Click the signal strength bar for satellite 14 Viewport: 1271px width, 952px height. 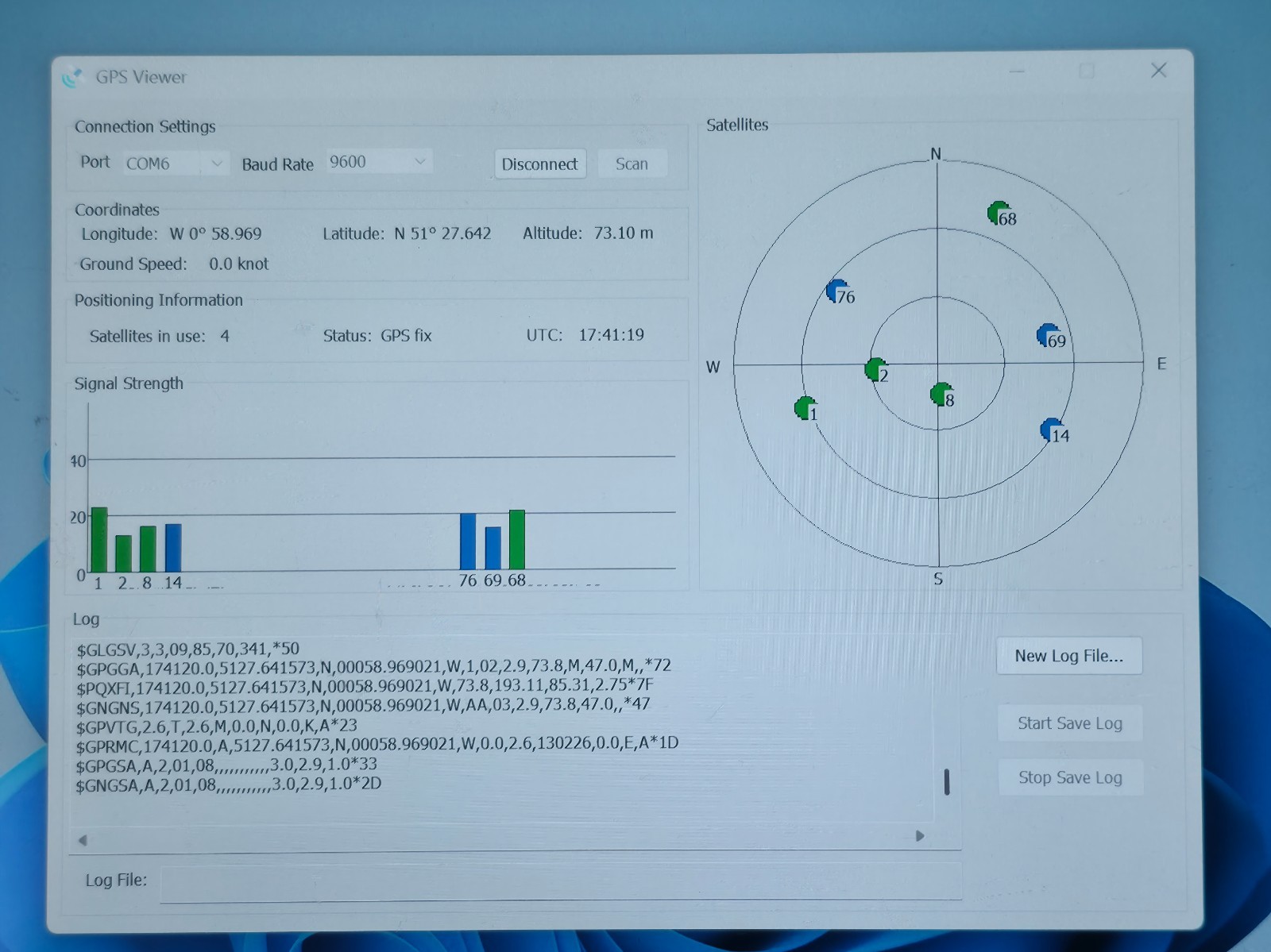coord(173,548)
